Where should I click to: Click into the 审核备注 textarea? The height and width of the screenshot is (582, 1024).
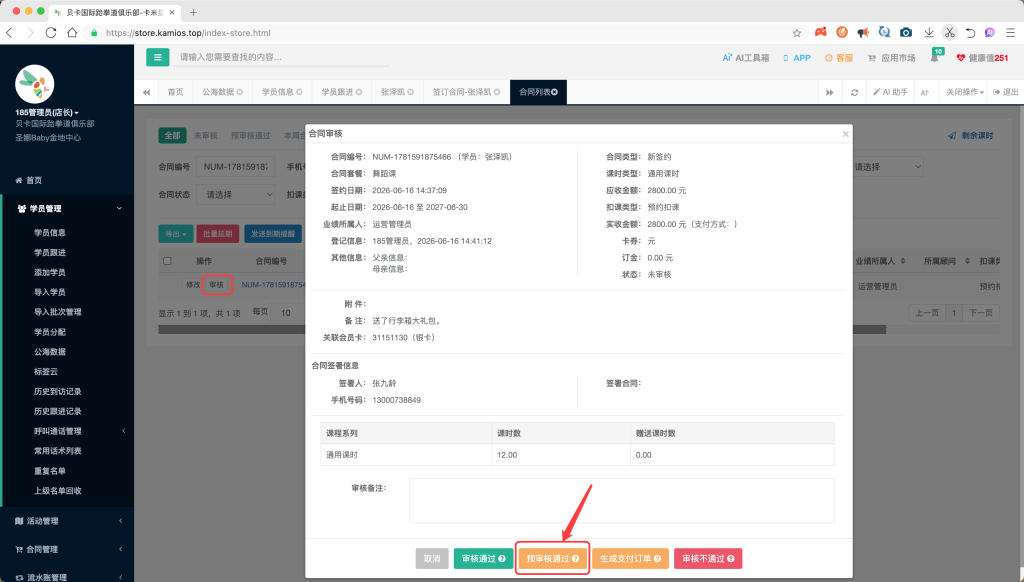pos(622,501)
